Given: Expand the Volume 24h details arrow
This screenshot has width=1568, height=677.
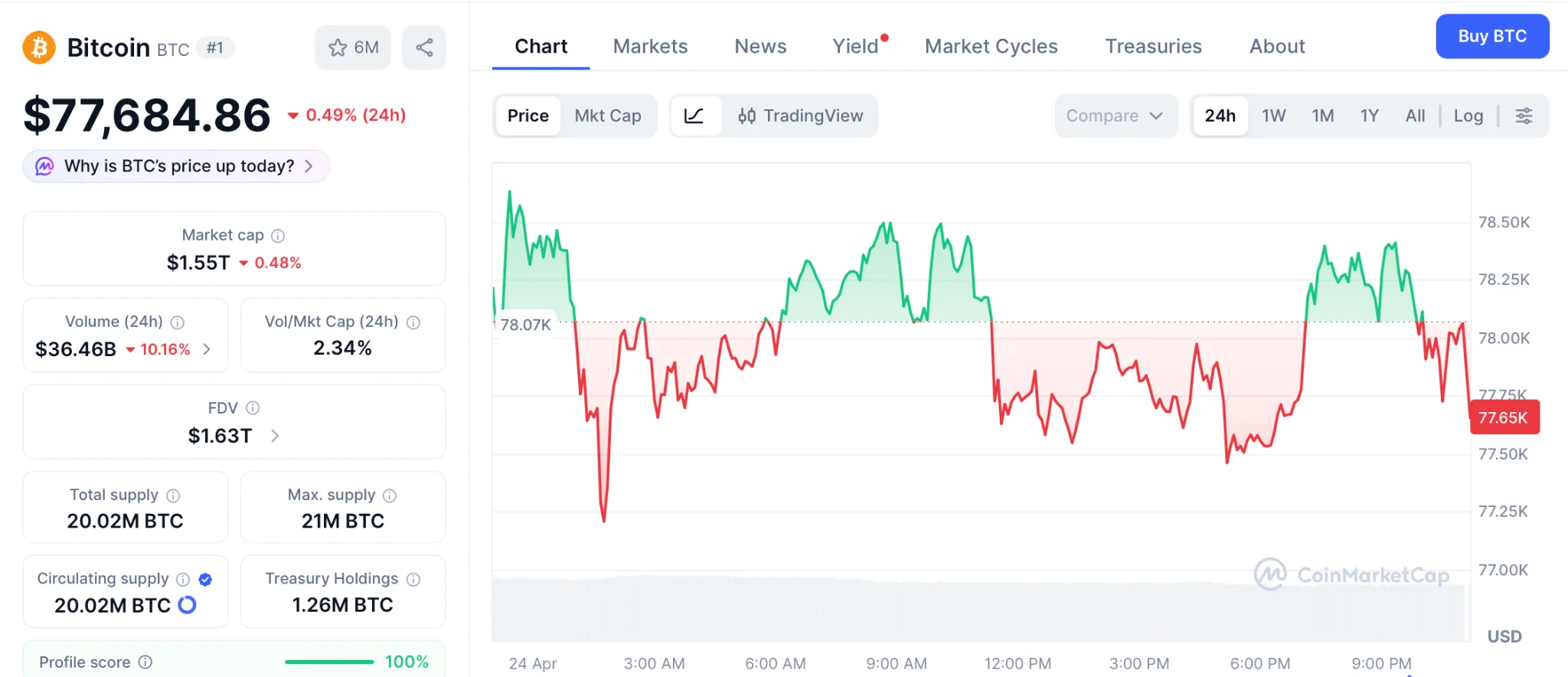Looking at the screenshot, I should click(206, 349).
